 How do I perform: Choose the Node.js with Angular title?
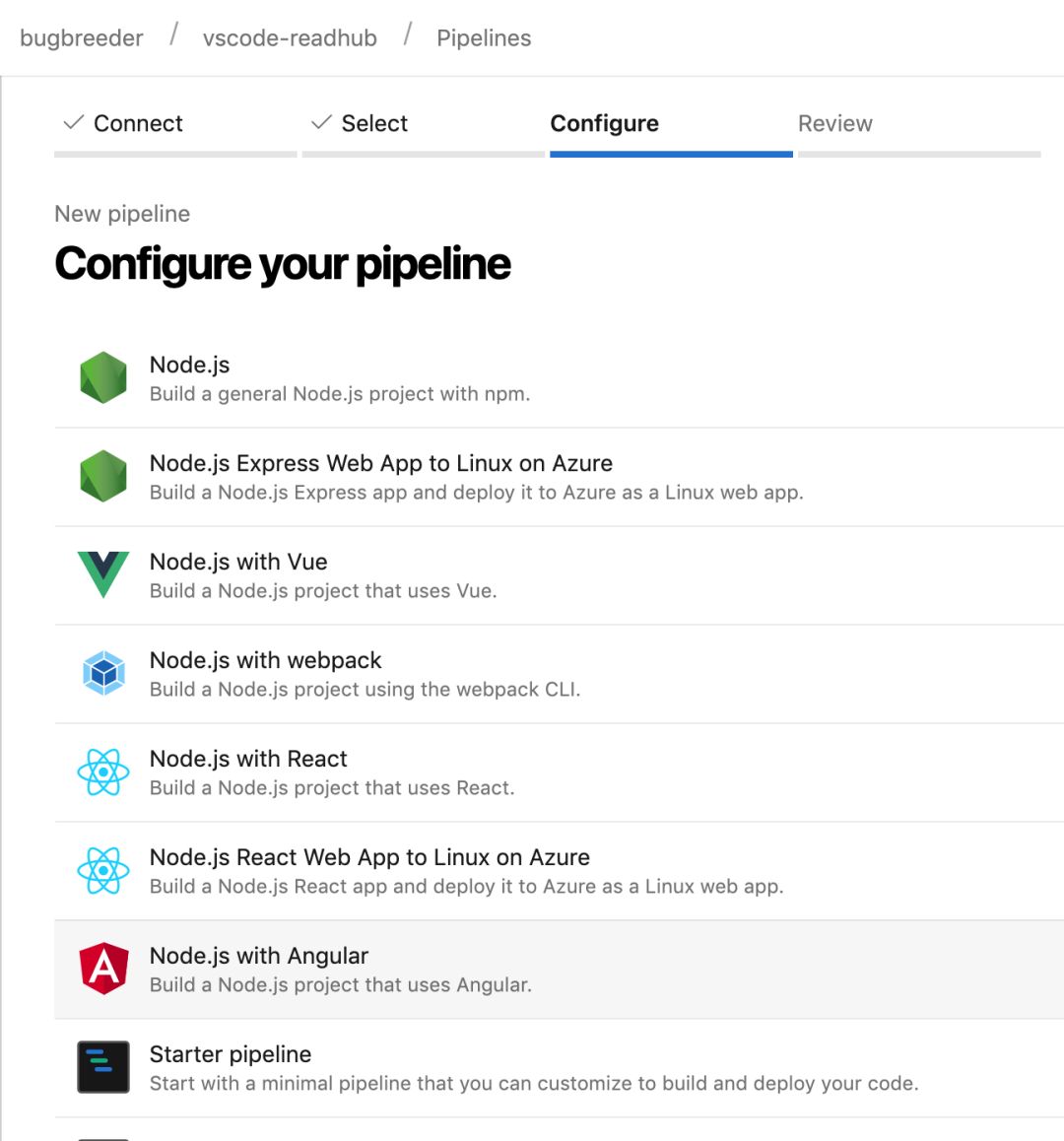coord(258,956)
